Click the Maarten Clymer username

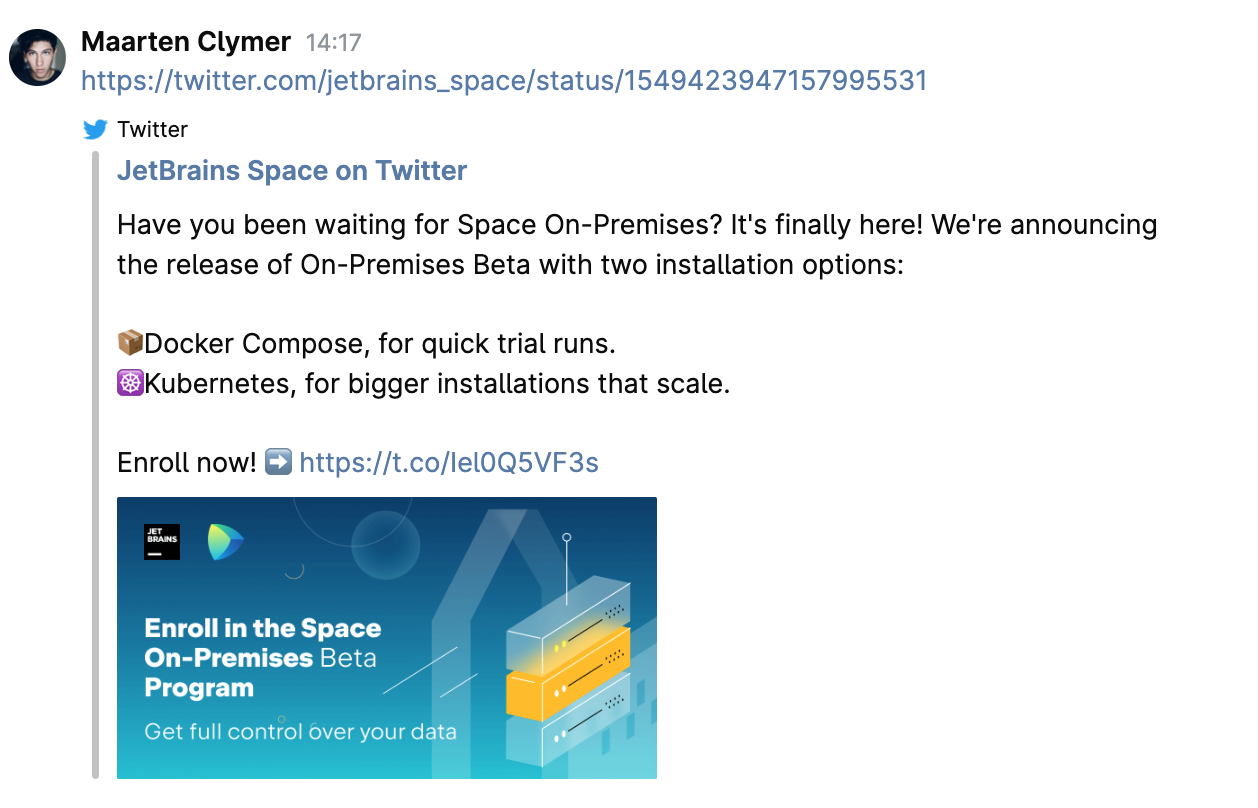[x=186, y=42]
